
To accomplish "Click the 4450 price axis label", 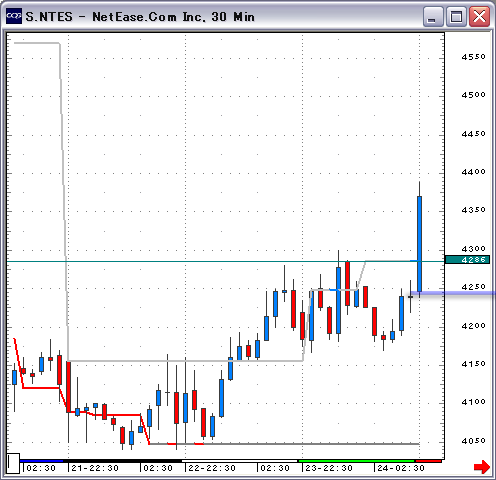I will tap(473, 134).
